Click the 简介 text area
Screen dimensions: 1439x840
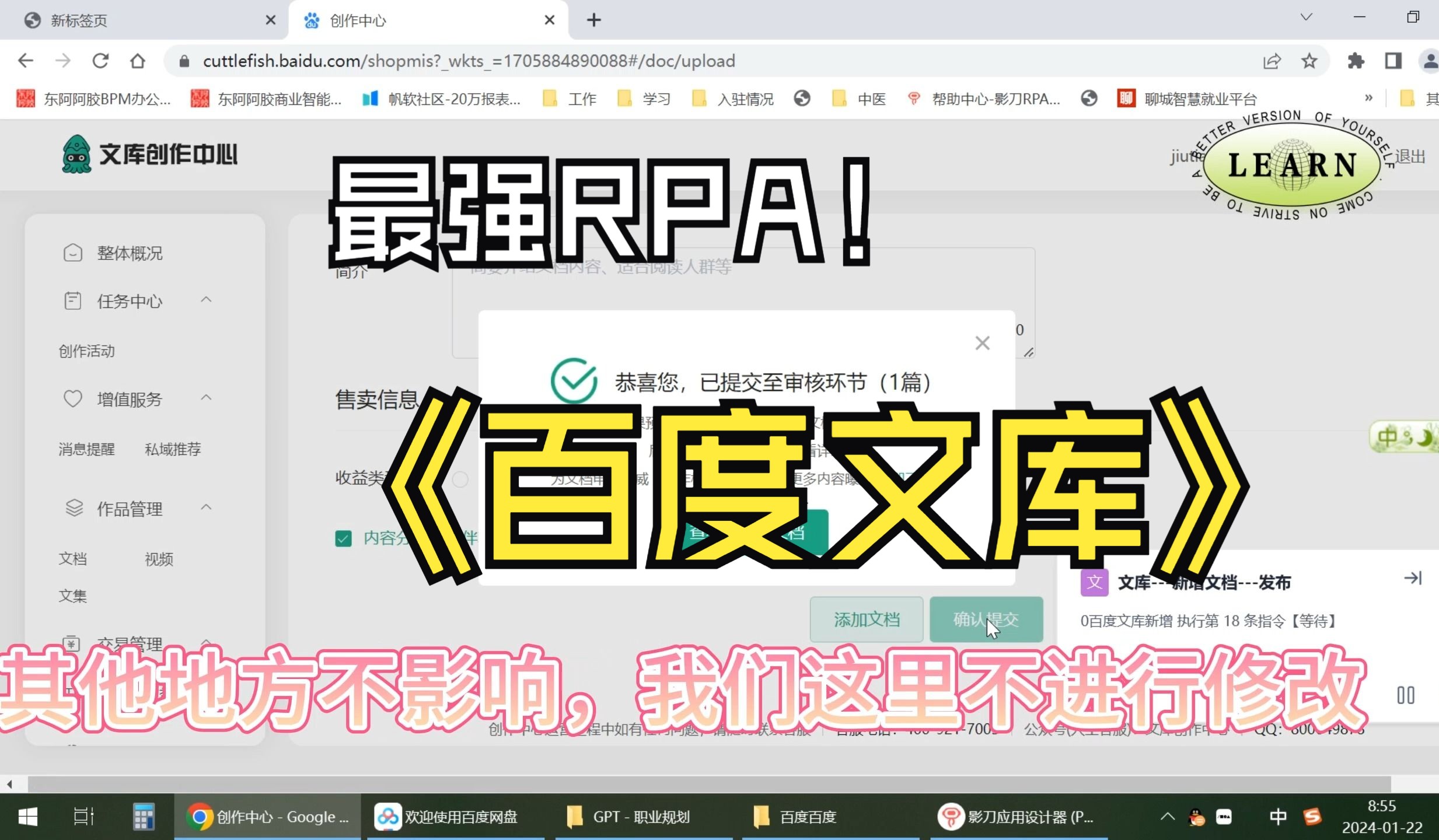tap(743, 303)
